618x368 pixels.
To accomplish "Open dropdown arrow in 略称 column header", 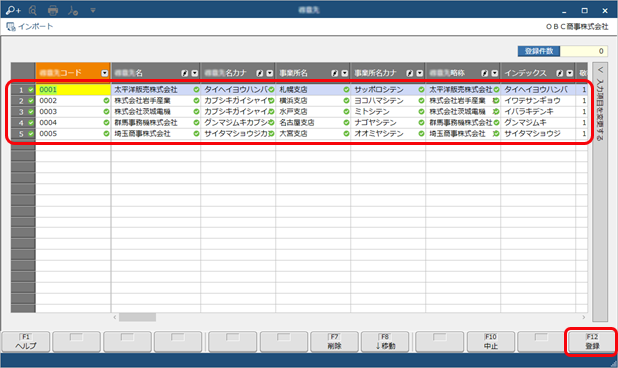I will pyautogui.click(x=495, y=73).
